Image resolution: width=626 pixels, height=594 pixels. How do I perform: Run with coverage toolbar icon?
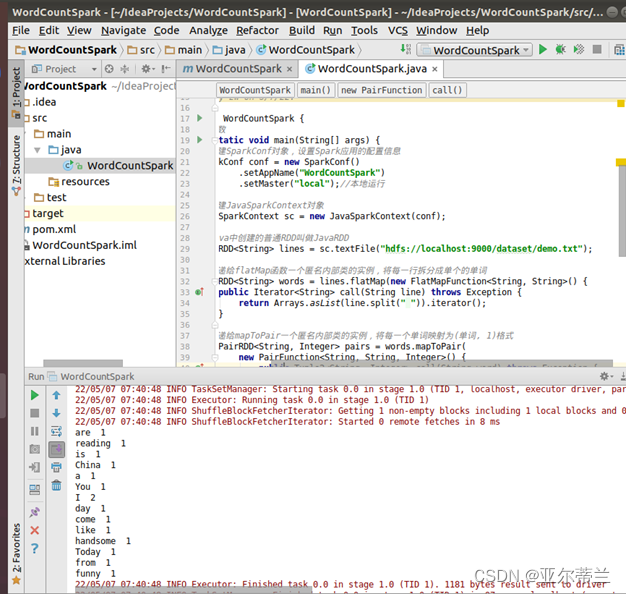(x=578, y=50)
